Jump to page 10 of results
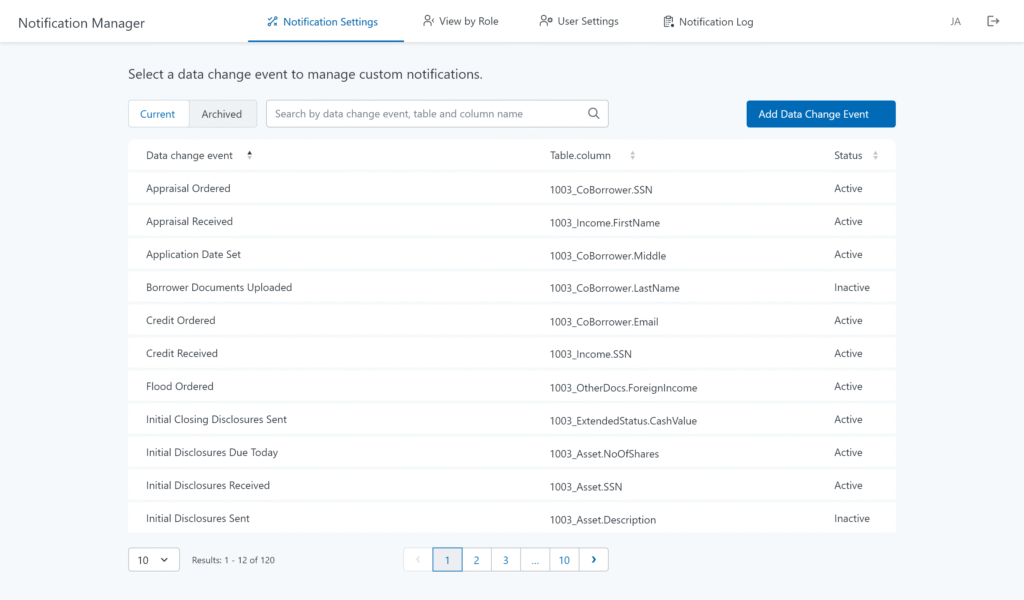This screenshot has width=1024, height=600. tap(564, 560)
